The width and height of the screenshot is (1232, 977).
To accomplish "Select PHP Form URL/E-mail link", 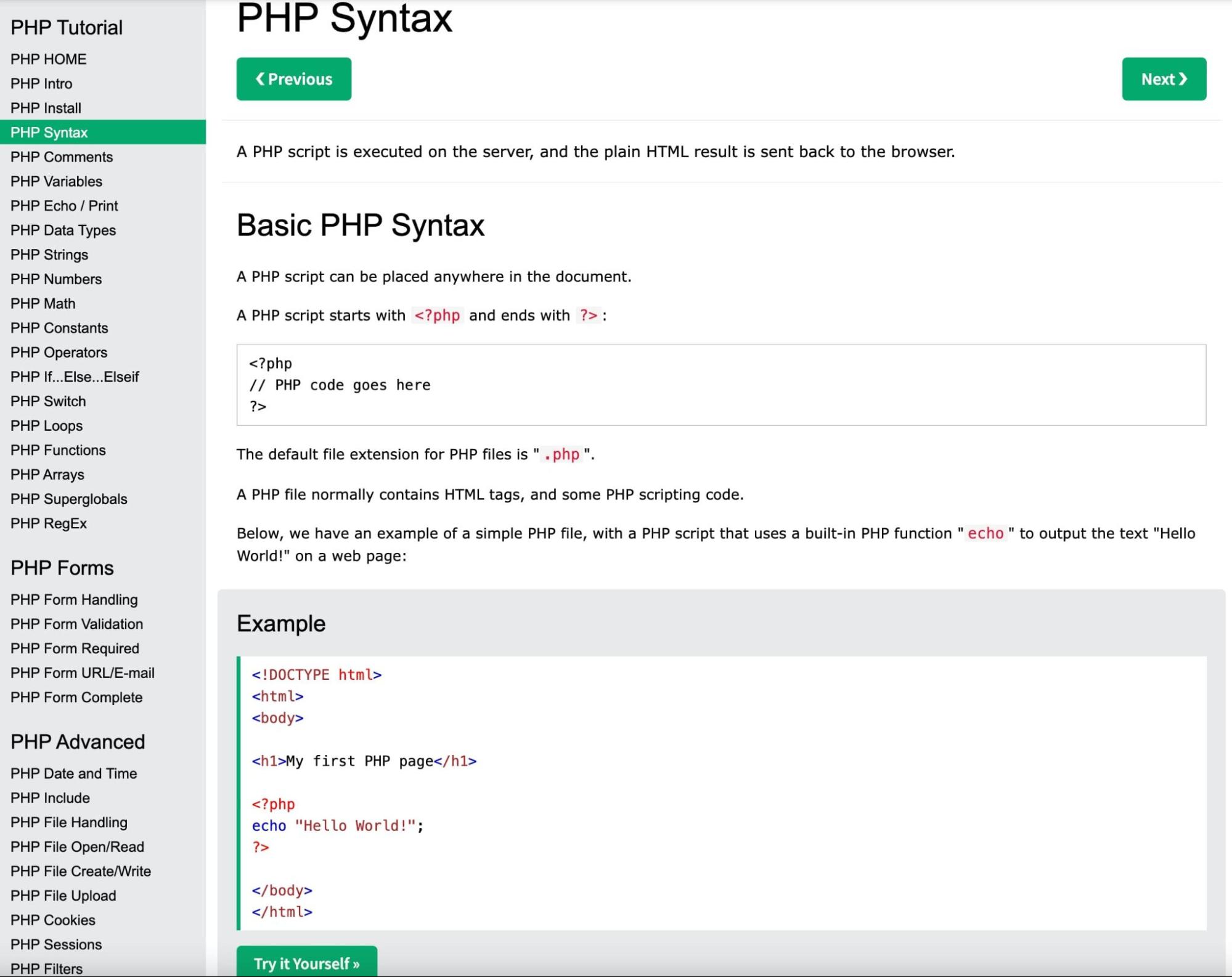I will [82, 673].
